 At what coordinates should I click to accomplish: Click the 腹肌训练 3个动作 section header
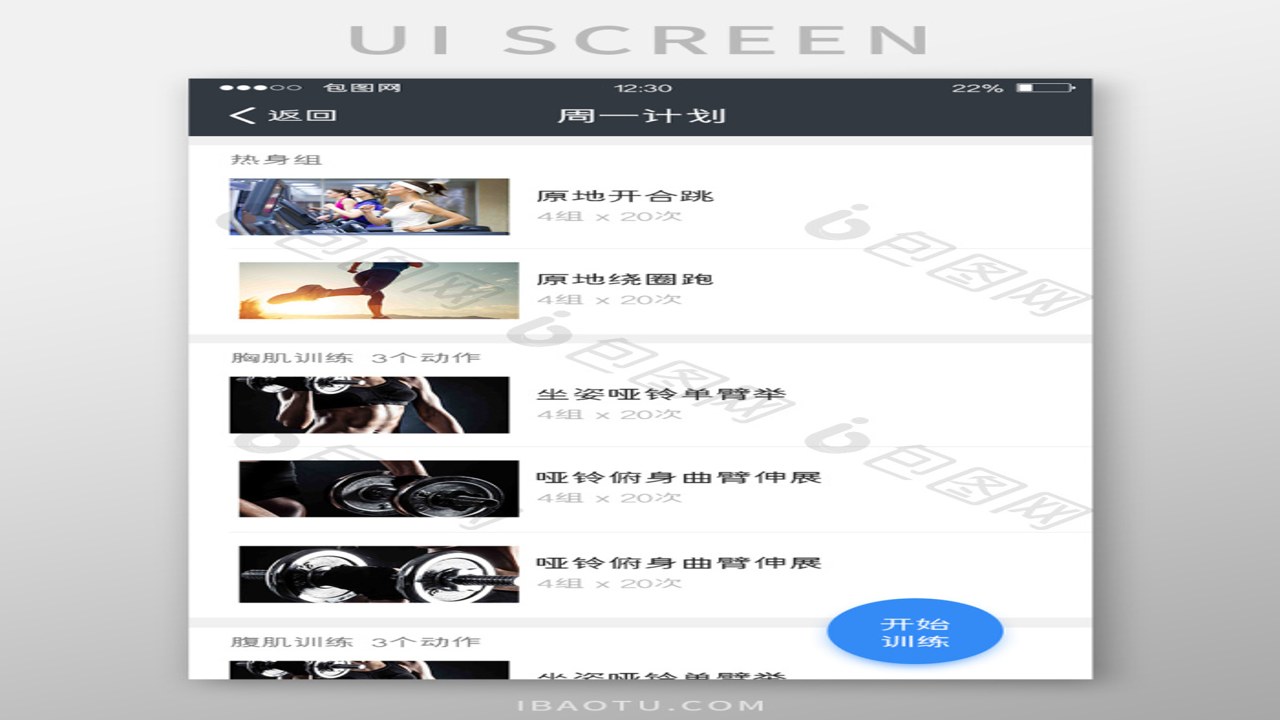[356, 642]
